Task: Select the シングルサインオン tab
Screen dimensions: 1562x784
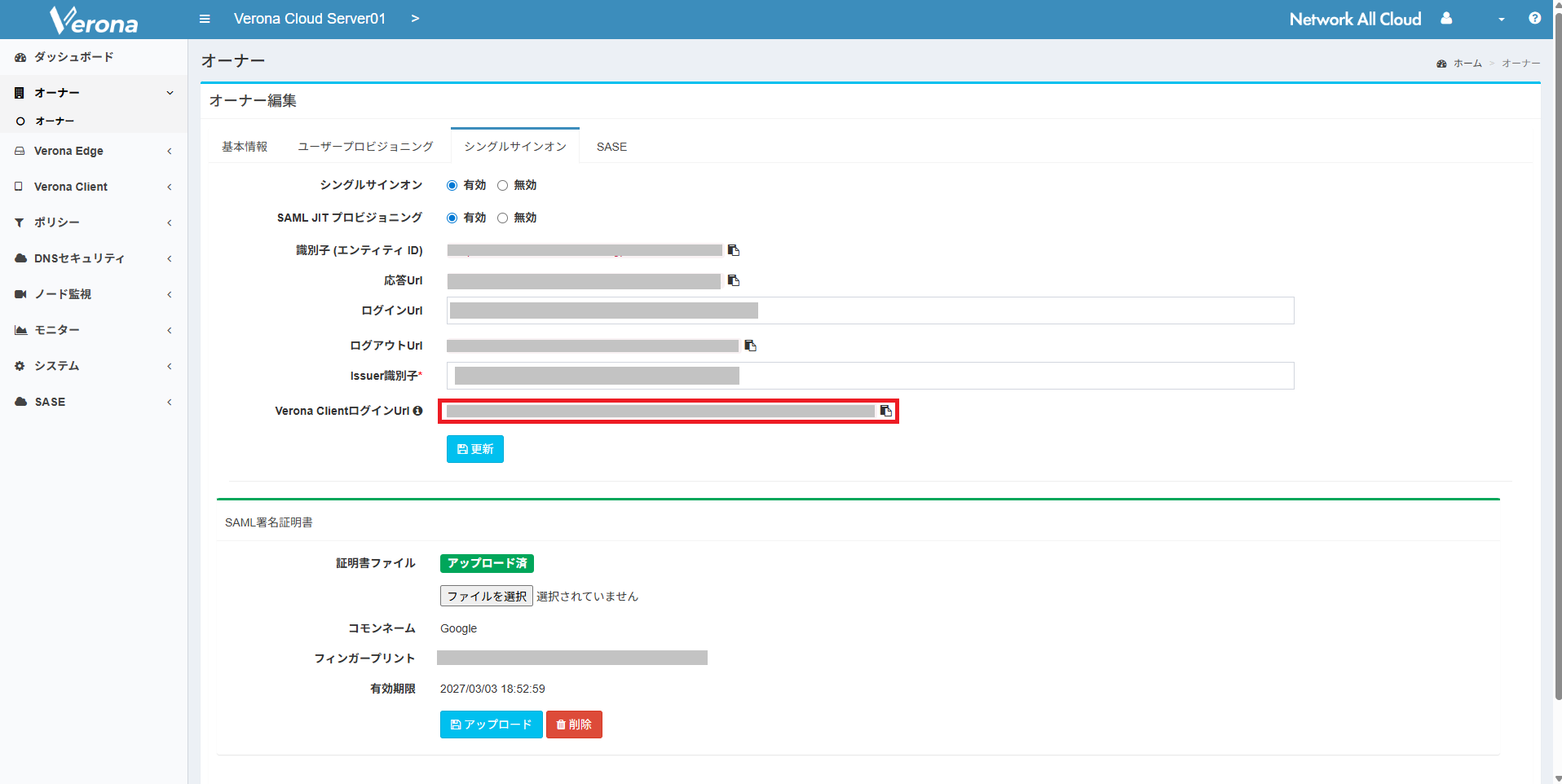Action: (x=515, y=146)
